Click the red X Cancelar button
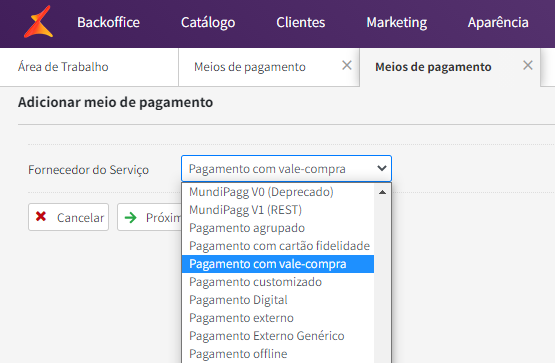This screenshot has width=555, height=363. tap(69, 217)
